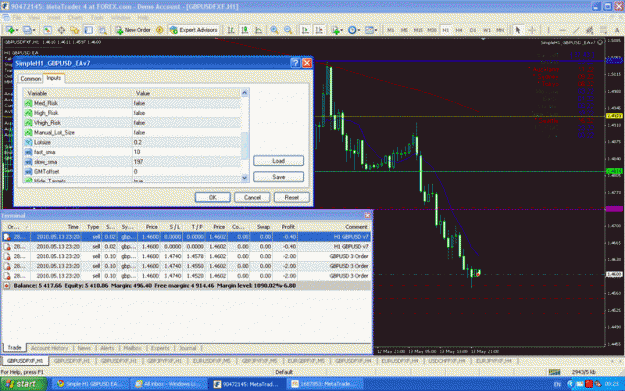Open the Navigator folder-star icon
The image size is (625, 391).
click(75, 30)
